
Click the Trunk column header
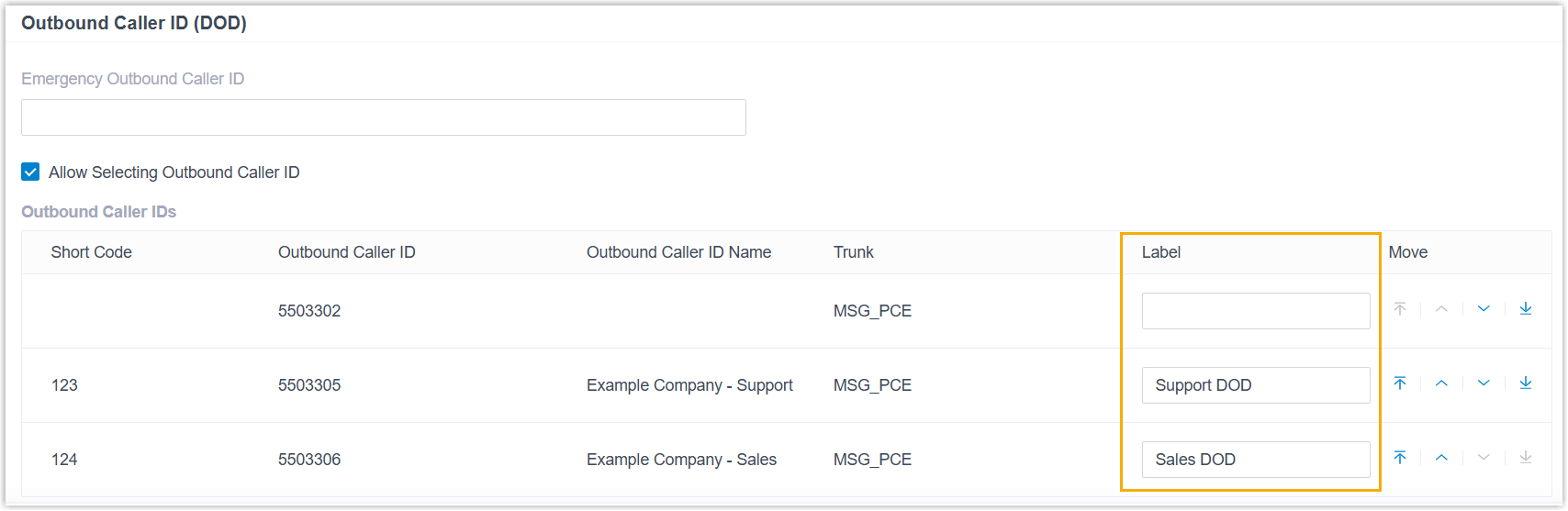(853, 252)
